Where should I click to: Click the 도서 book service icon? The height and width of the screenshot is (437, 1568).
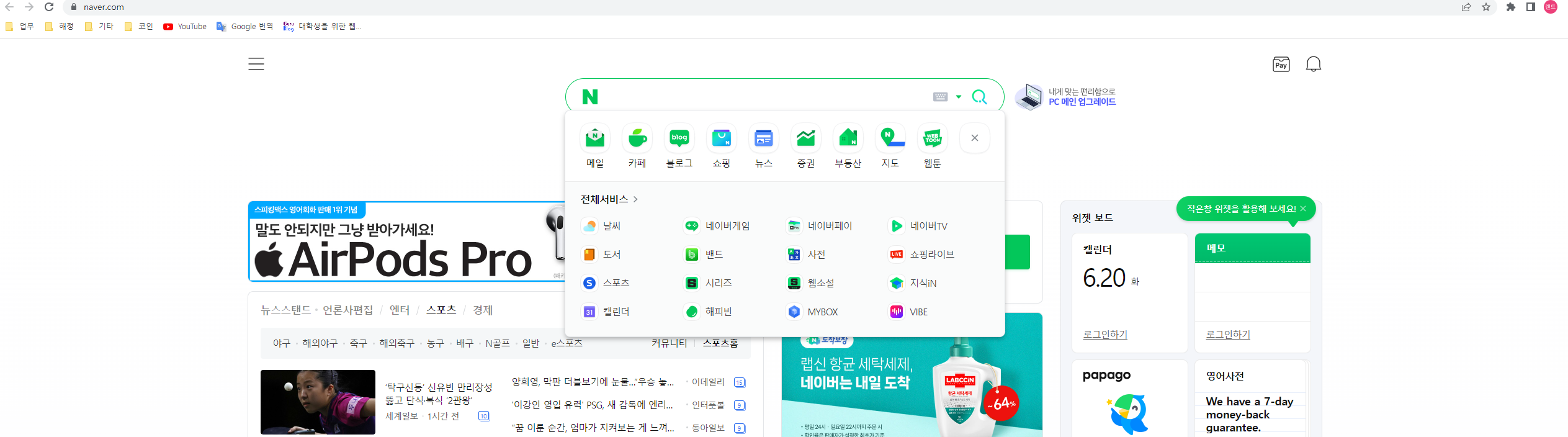tap(589, 255)
